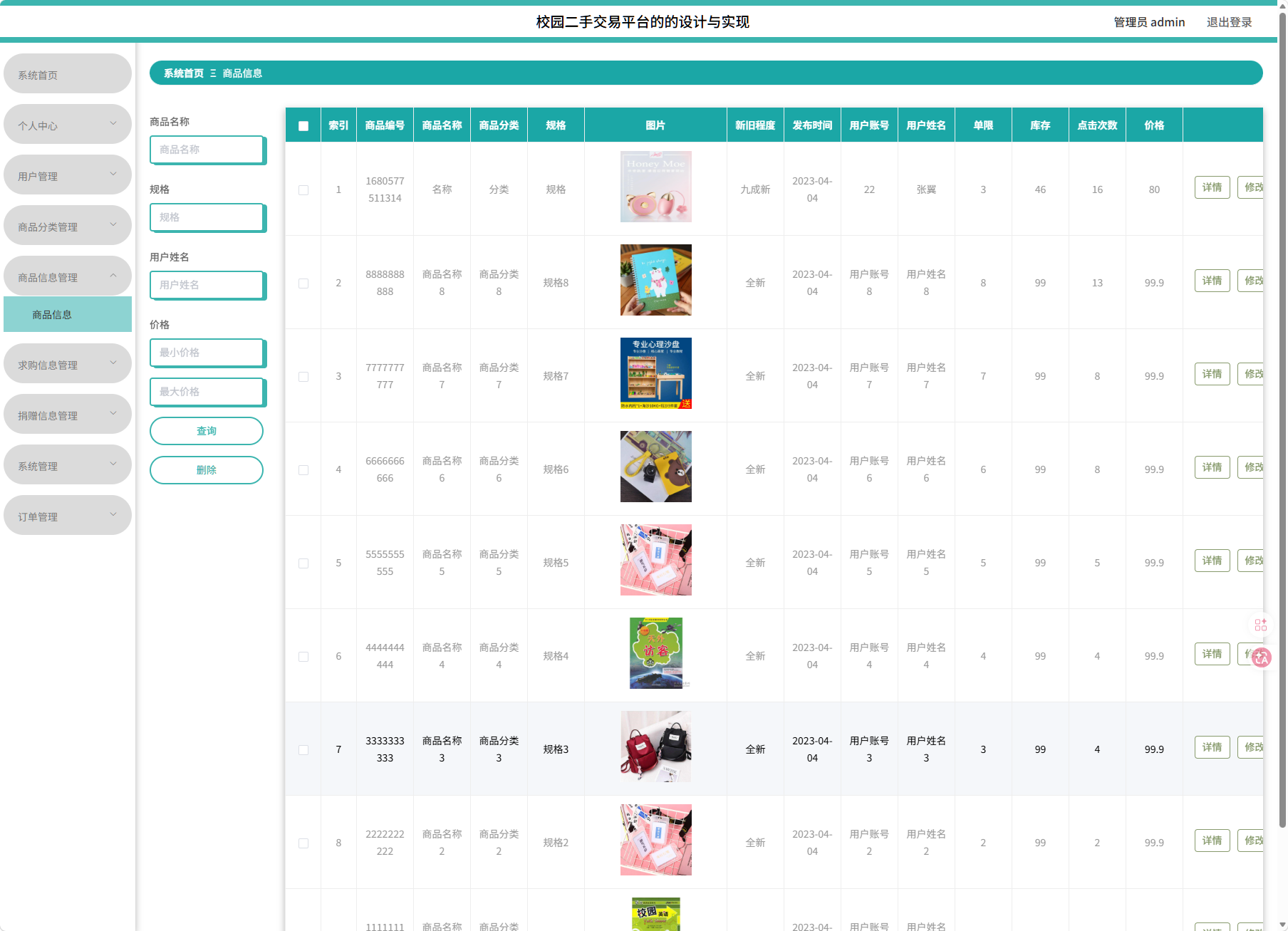Click the 删除 delete button
Image resolution: width=1288 pixels, height=931 pixels.
[x=207, y=470]
